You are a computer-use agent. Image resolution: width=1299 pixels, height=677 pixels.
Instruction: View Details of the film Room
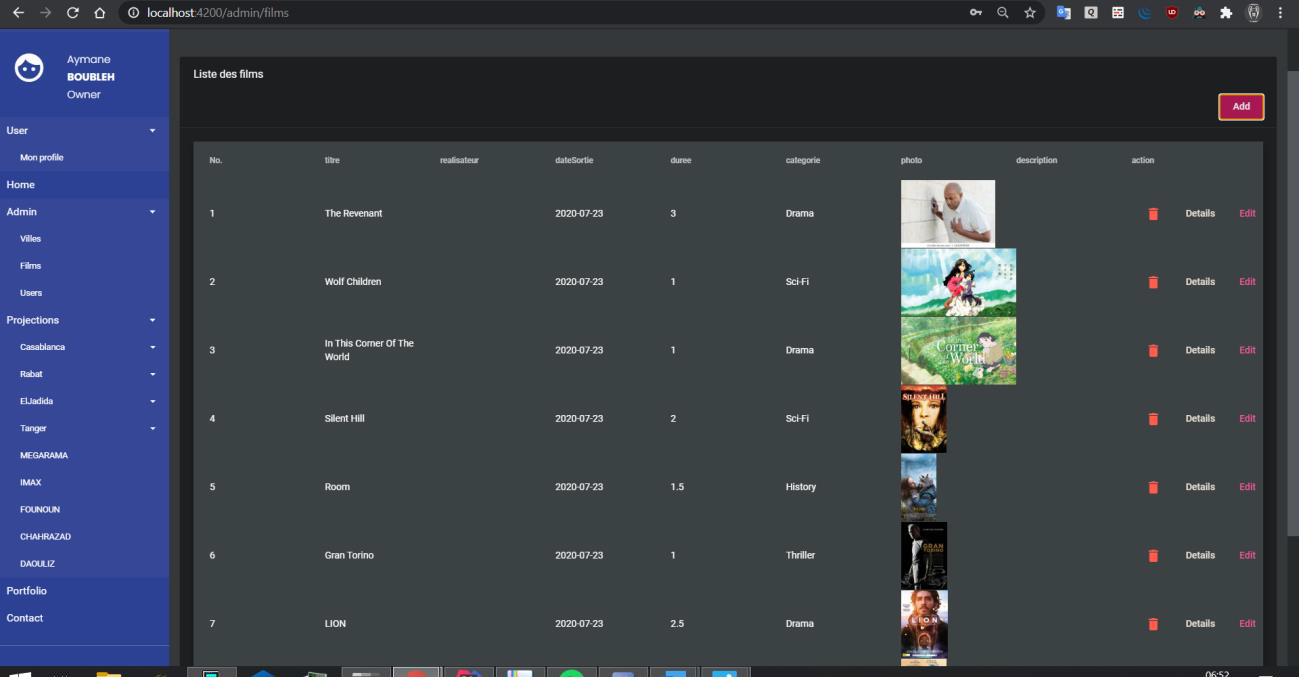(x=1200, y=486)
